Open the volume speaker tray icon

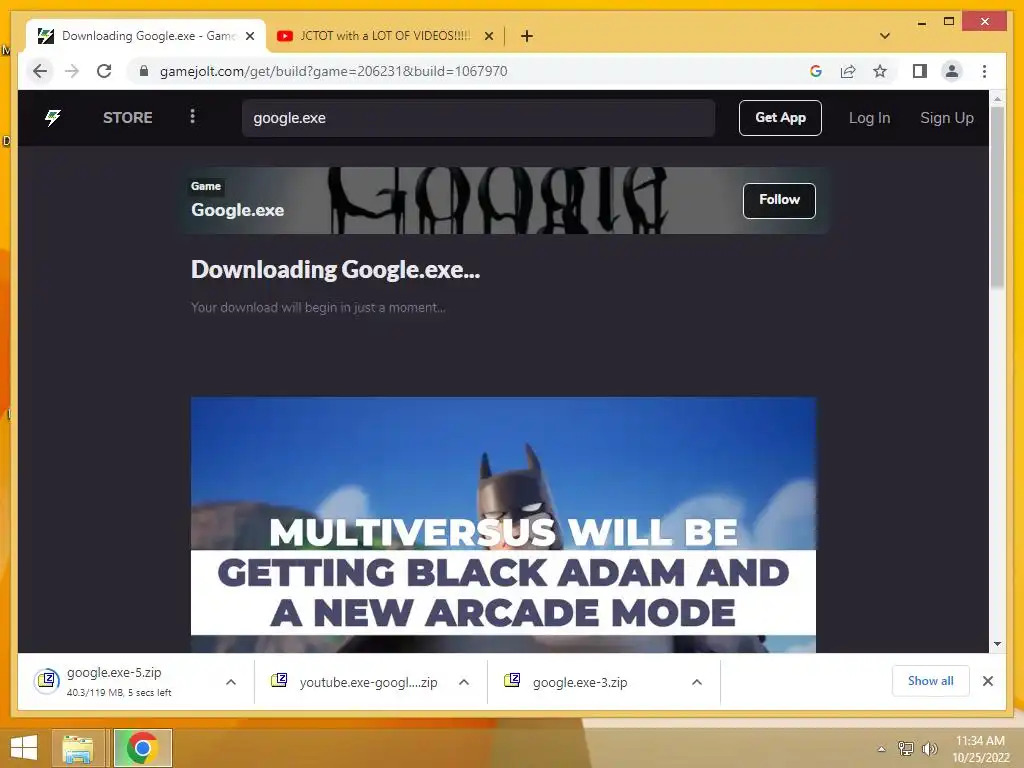pos(929,748)
